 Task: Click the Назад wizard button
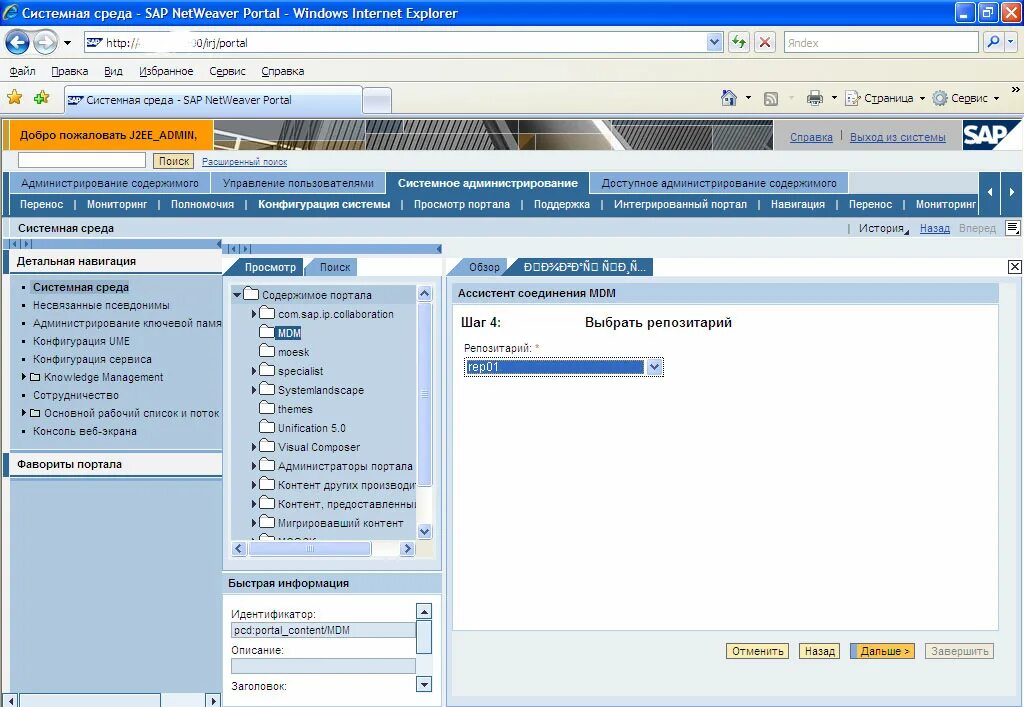click(x=820, y=651)
